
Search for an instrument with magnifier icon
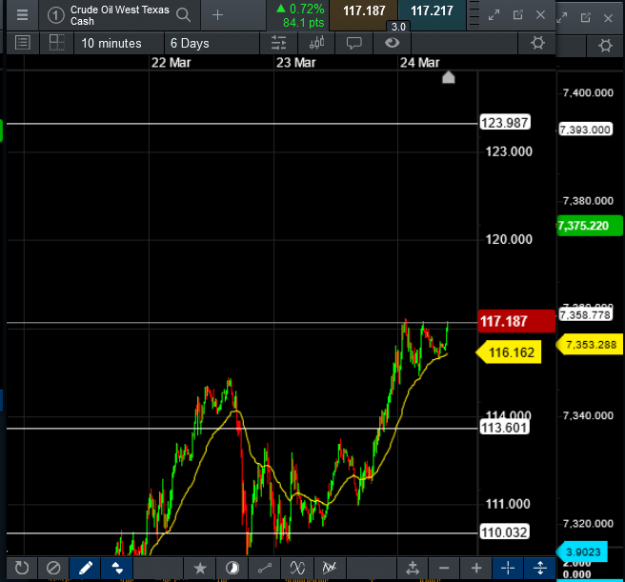pos(183,15)
